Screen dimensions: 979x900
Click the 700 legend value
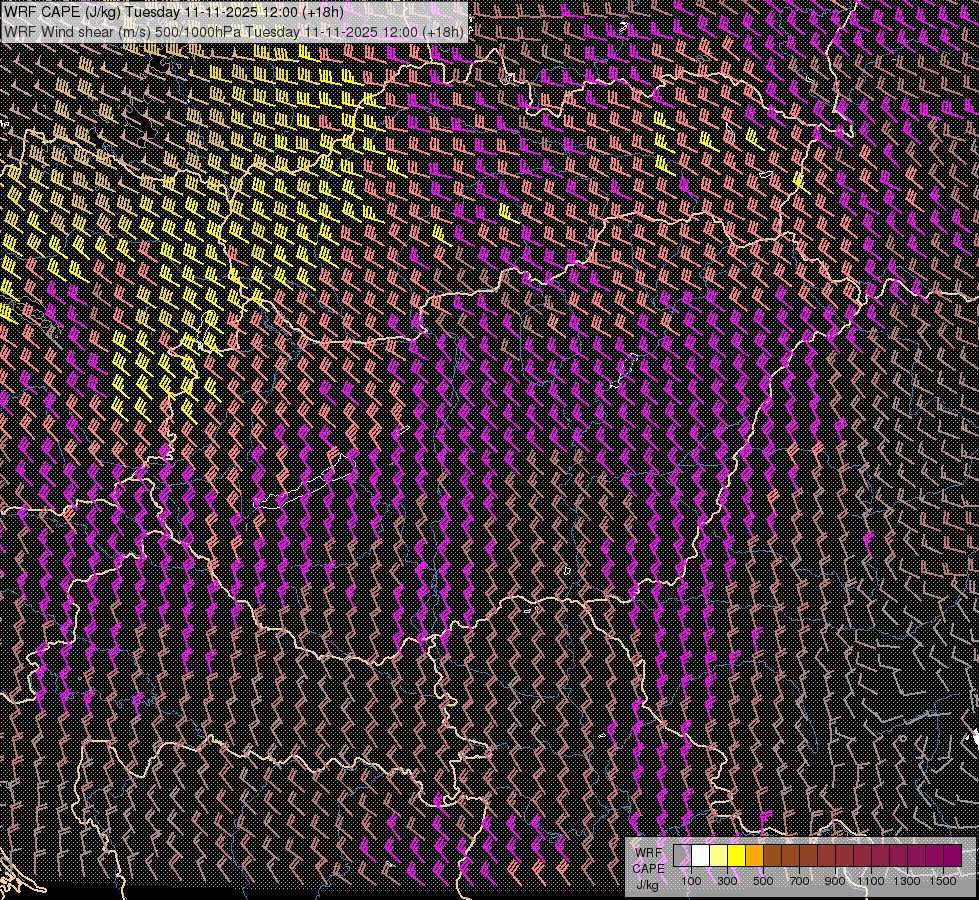pos(799,881)
